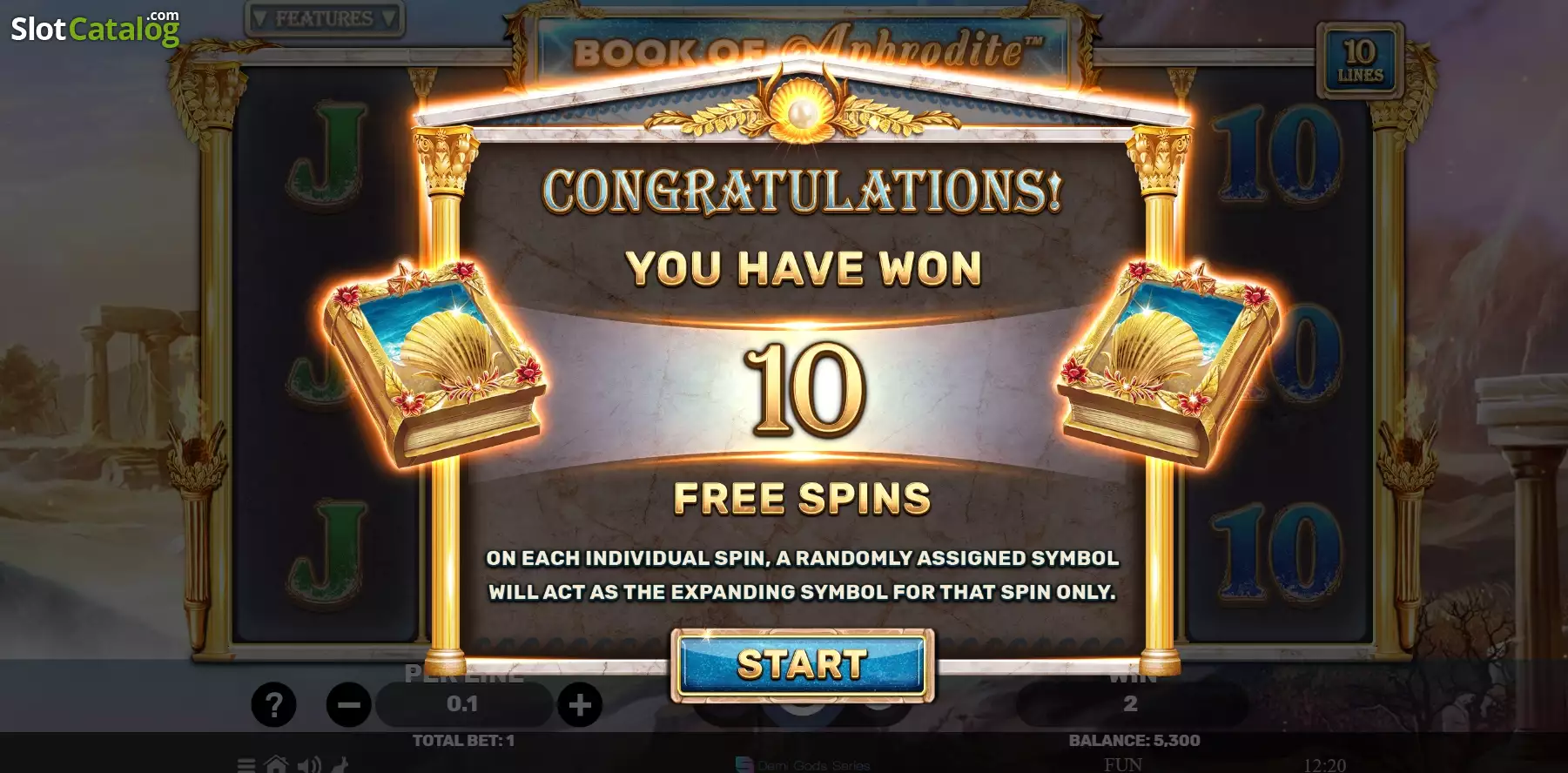
Task: Select the Balance 5,300 readout
Action: point(1134,741)
